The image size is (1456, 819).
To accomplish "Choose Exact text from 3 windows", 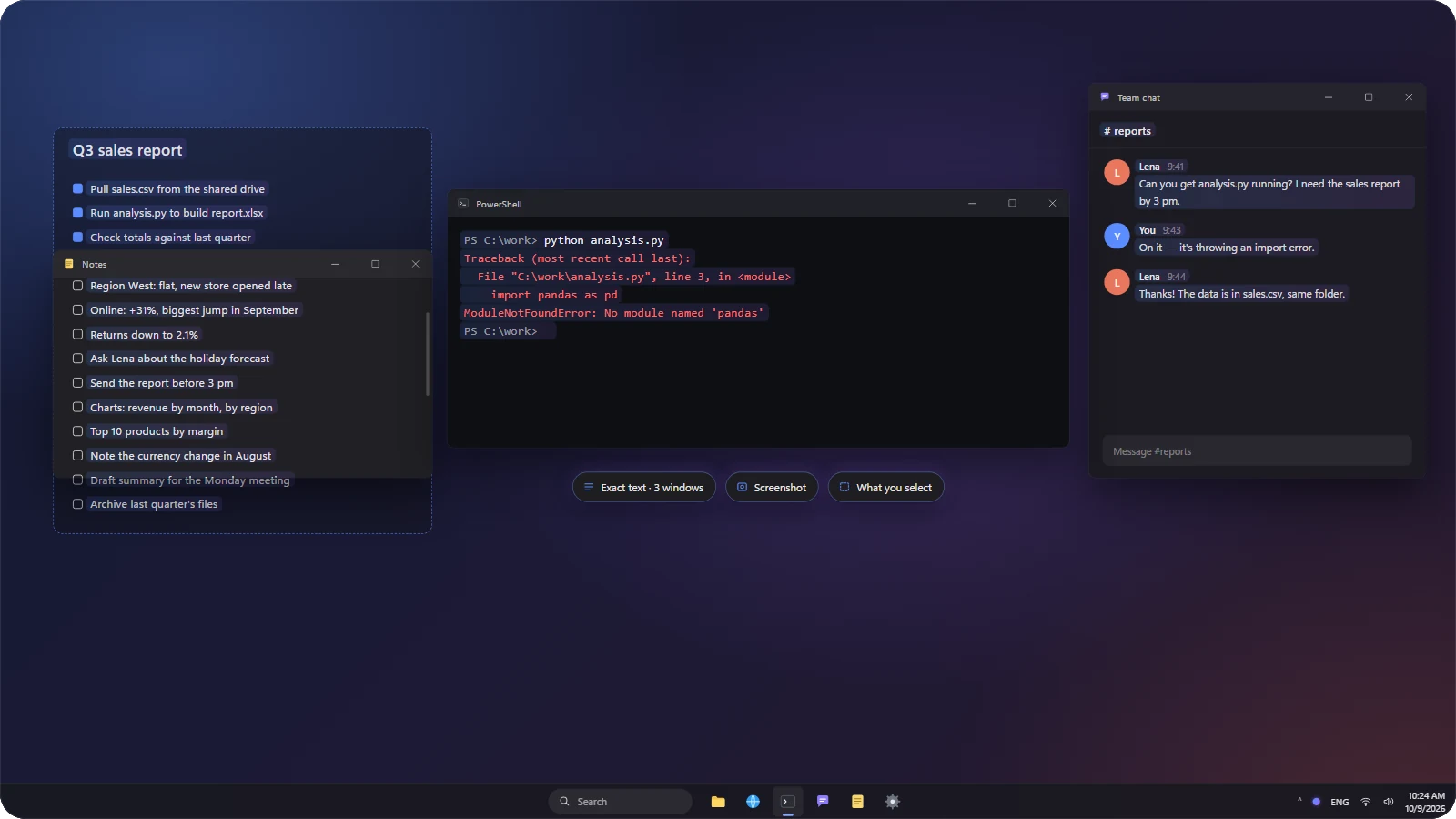I will pyautogui.click(x=644, y=488).
